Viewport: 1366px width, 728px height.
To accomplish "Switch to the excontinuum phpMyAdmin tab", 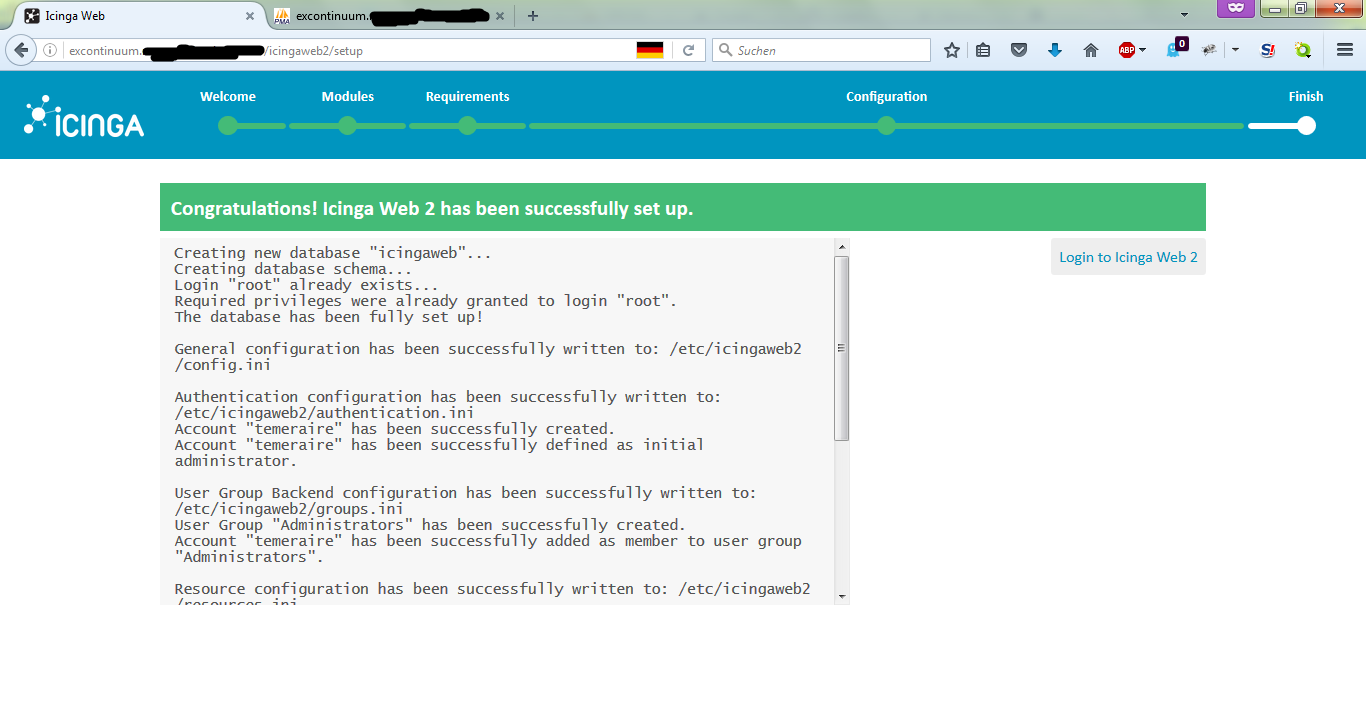I will pyautogui.click(x=391, y=16).
